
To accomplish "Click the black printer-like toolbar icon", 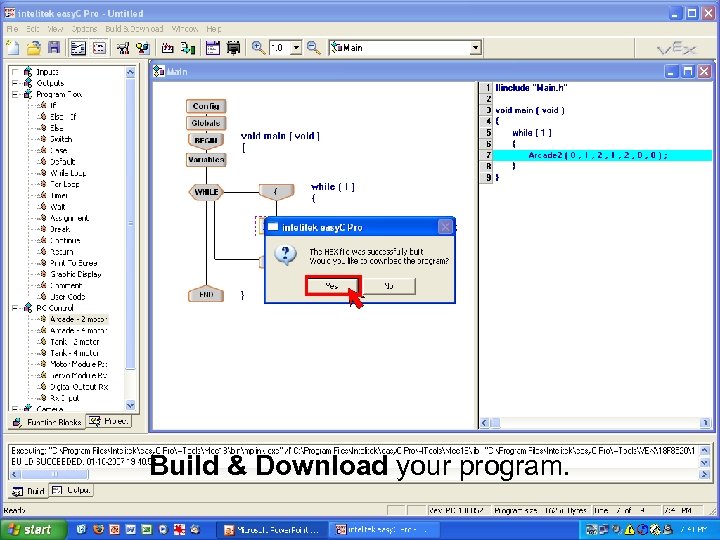I will (x=233, y=48).
